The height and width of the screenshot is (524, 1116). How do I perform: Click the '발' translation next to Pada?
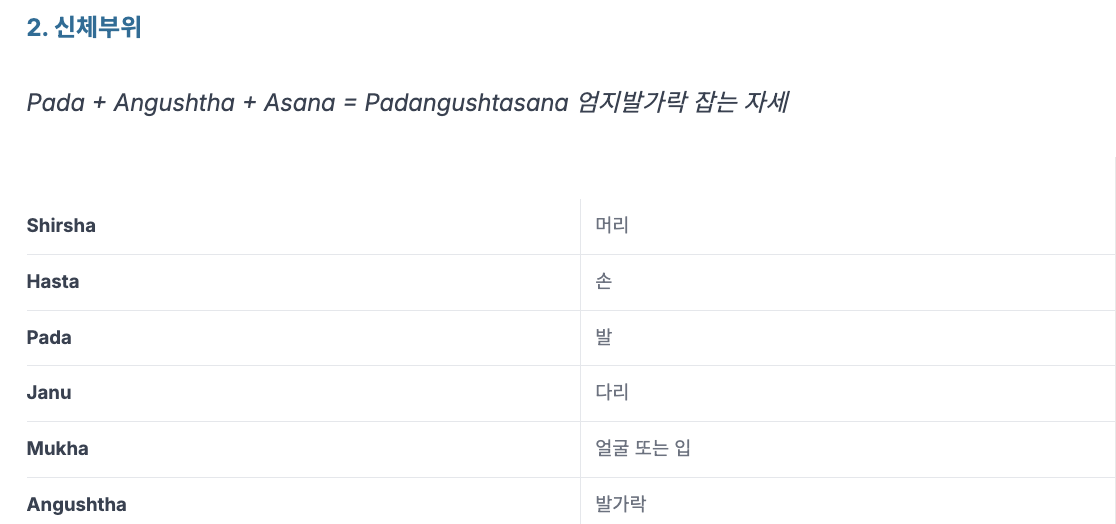coord(604,337)
